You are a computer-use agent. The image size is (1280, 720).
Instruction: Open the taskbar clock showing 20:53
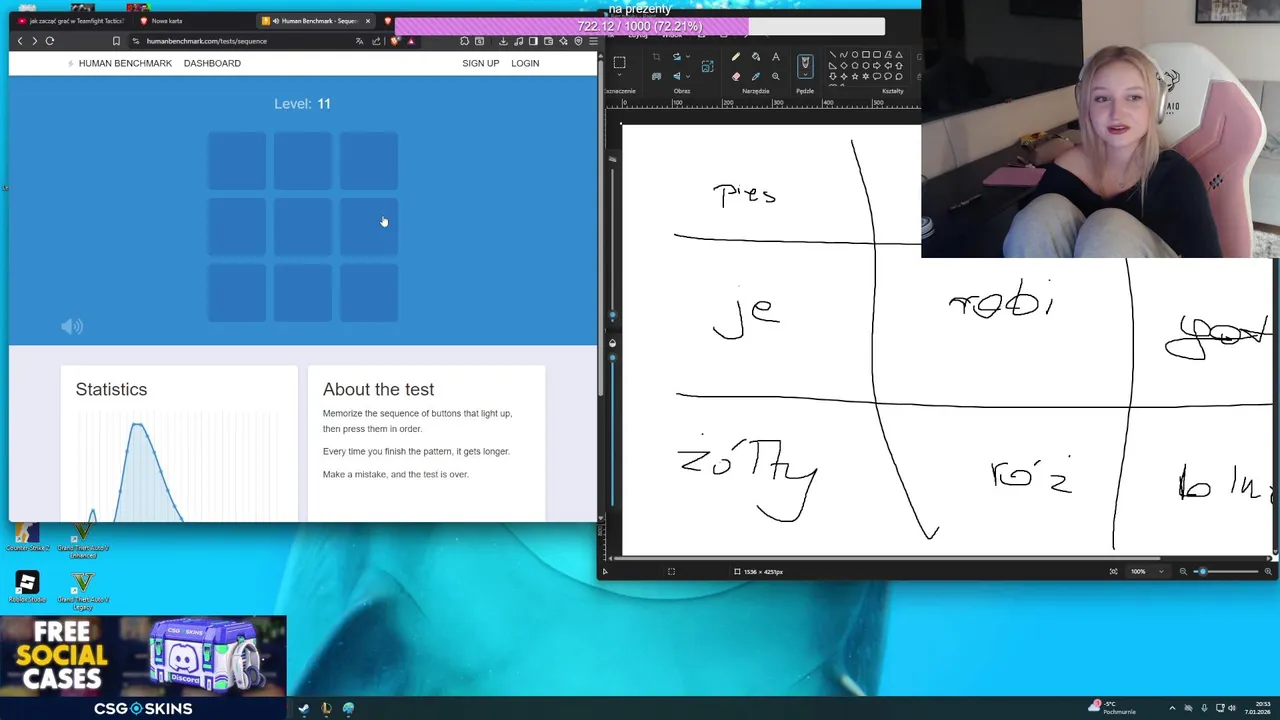click(x=1258, y=708)
